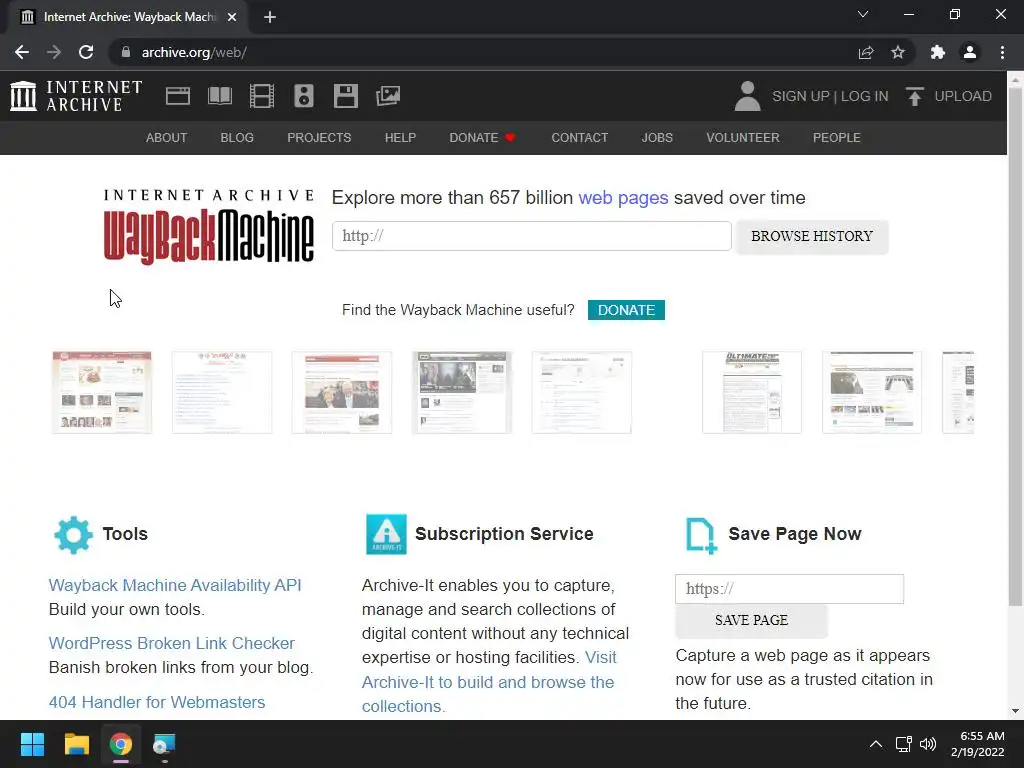Open the 404 Handler for Webmasters link

pos(157,702)
